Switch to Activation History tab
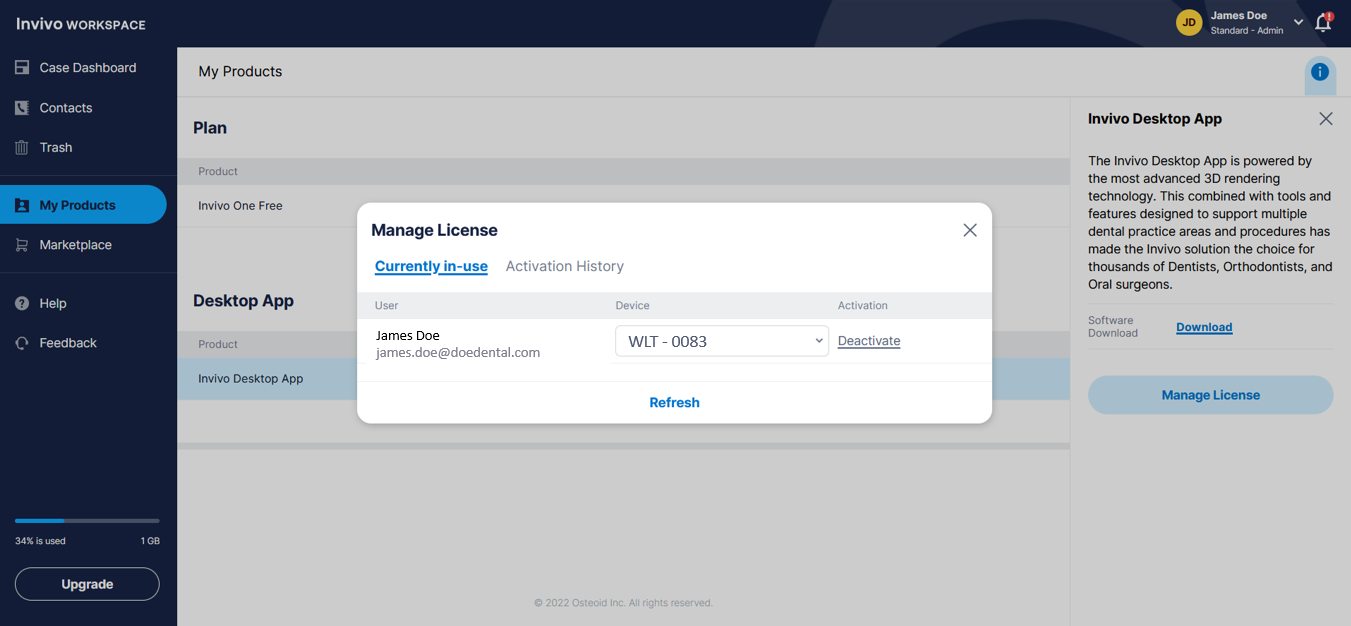This screenshot has width=1351, height=626. tap(565, 266)
